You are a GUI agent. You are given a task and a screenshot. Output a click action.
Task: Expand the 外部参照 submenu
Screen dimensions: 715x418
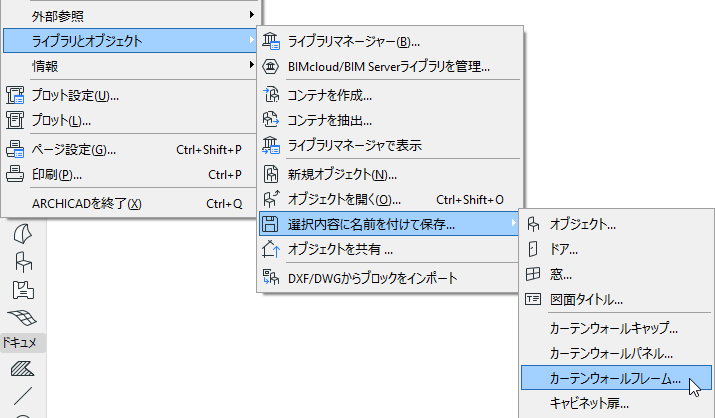[131, 16]
